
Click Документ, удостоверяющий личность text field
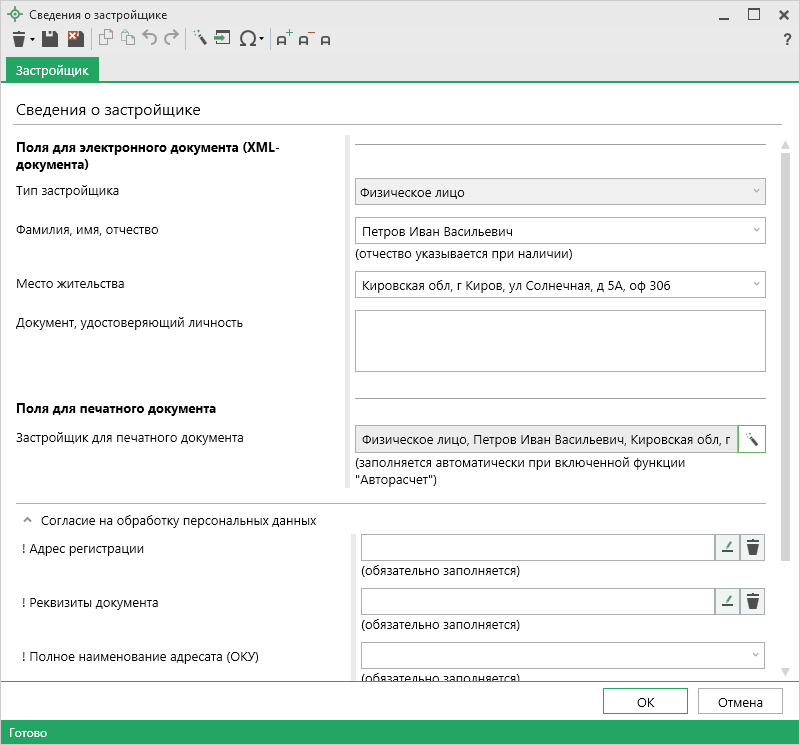click(560, 340)
